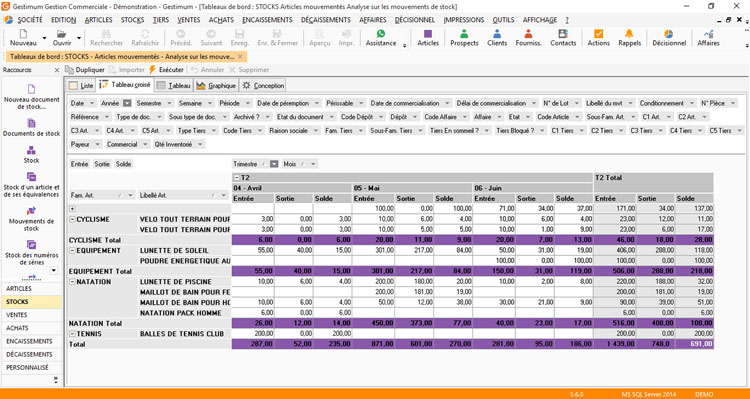Open the Stock shortcut in sidebar
Image resolution: width=750 pixels, height=399 pixels.
point(32,155)
